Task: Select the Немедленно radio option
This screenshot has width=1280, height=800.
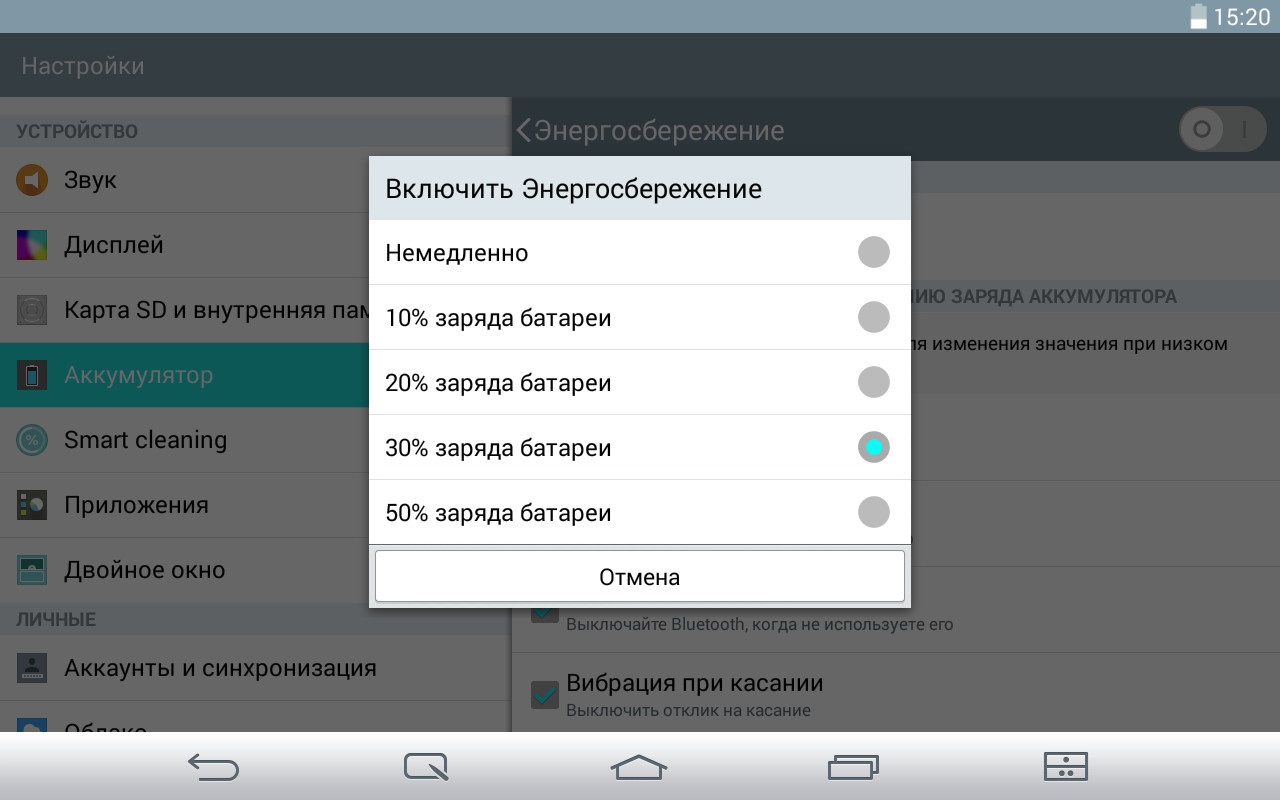Action: pyautogui.click(x=873, y=252)
